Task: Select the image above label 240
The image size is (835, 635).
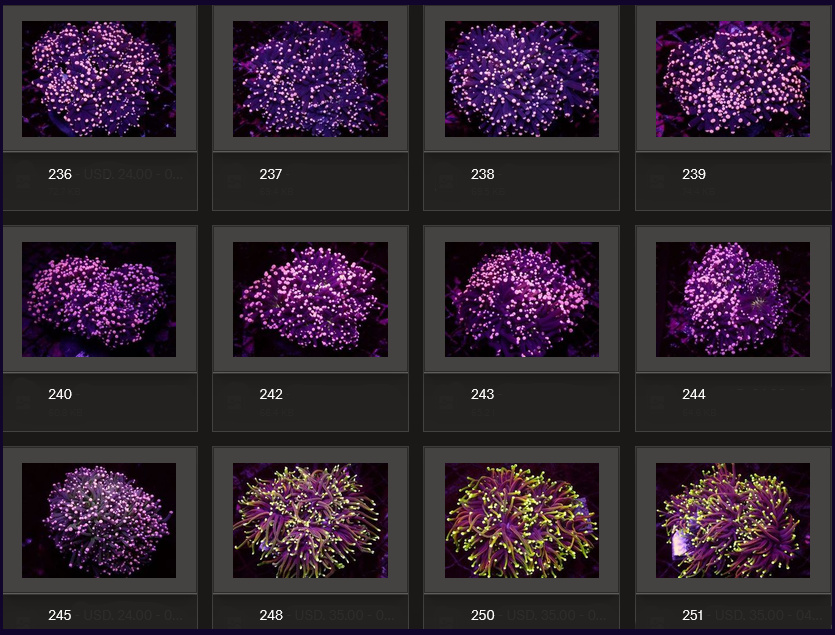Action: coord(99,299)
